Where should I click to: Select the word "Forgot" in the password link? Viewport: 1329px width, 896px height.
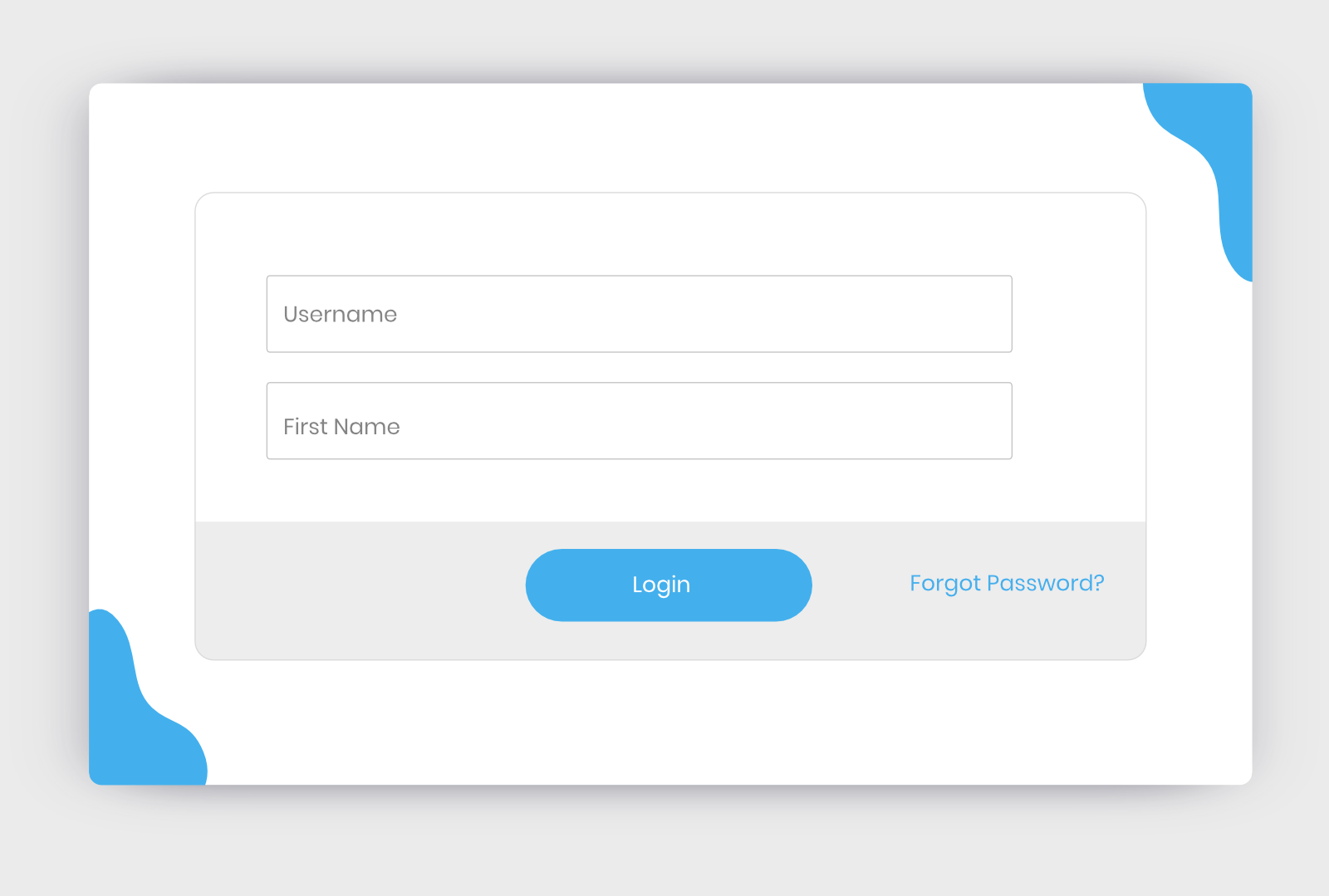coord(945,583)
